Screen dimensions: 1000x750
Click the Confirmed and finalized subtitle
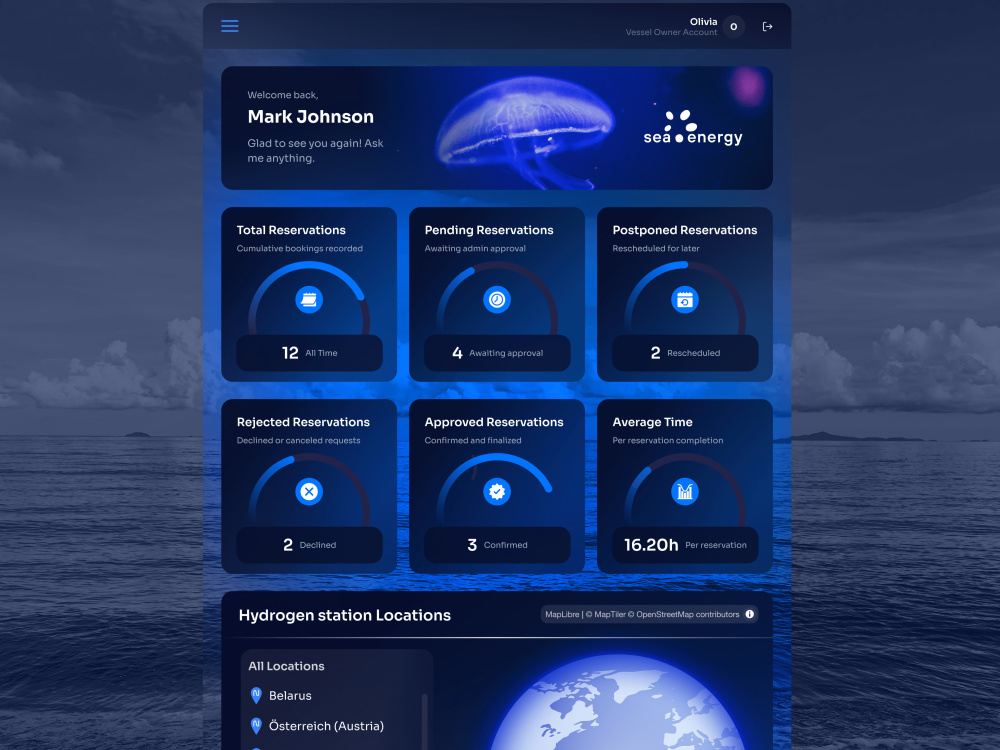473,441
